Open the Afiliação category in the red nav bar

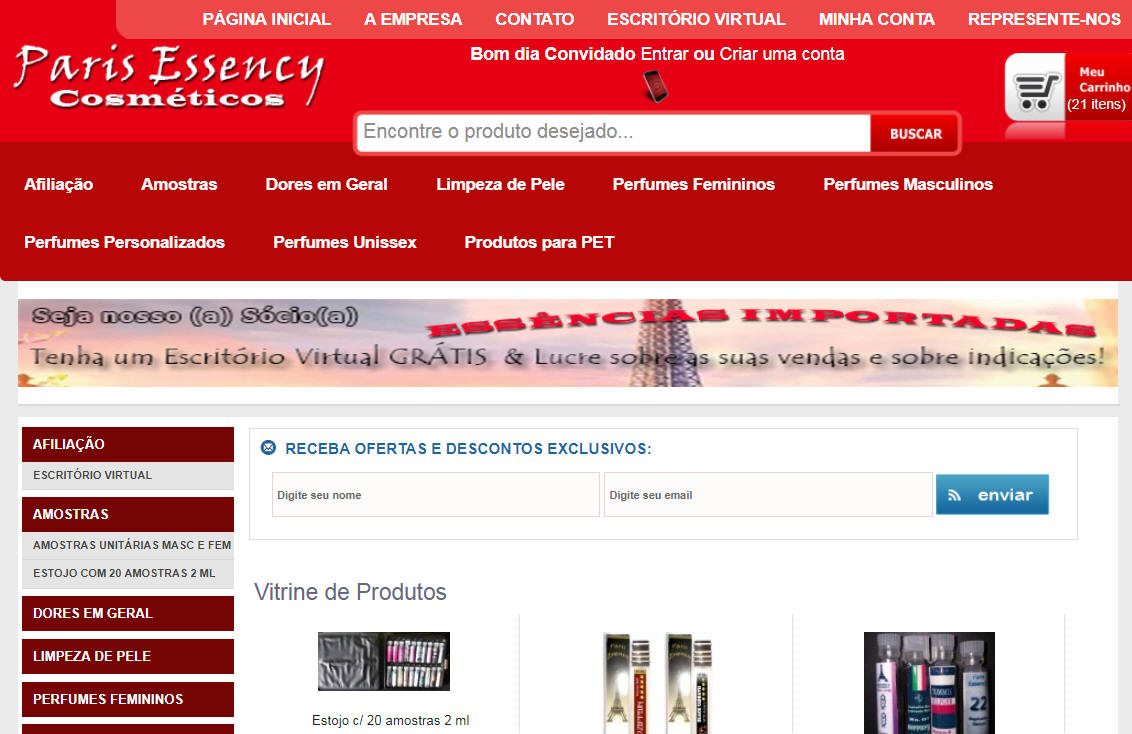pos(58,184)
